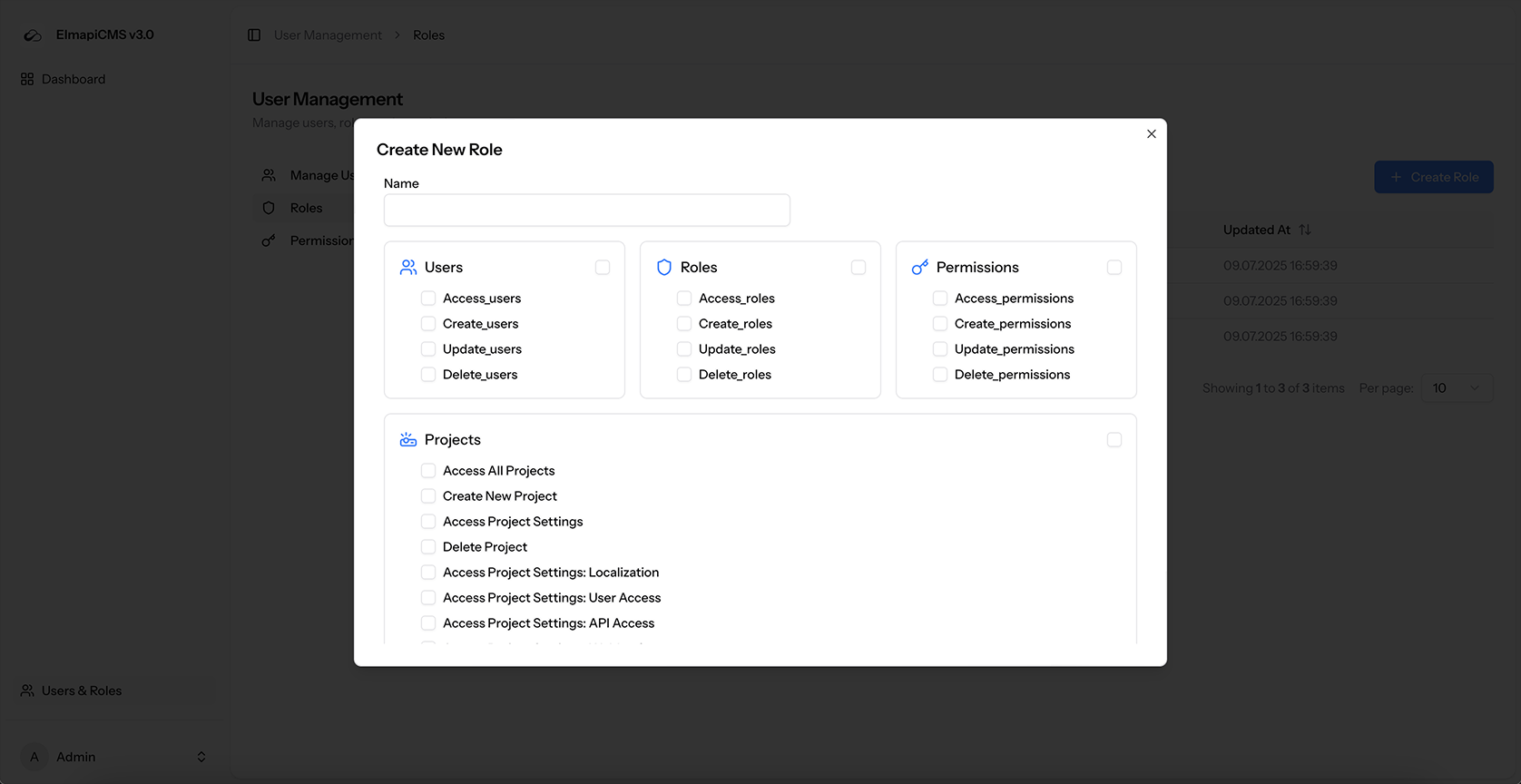Click the Create Role button
Screen dimensions: 1521x784
click(1434, 177)
